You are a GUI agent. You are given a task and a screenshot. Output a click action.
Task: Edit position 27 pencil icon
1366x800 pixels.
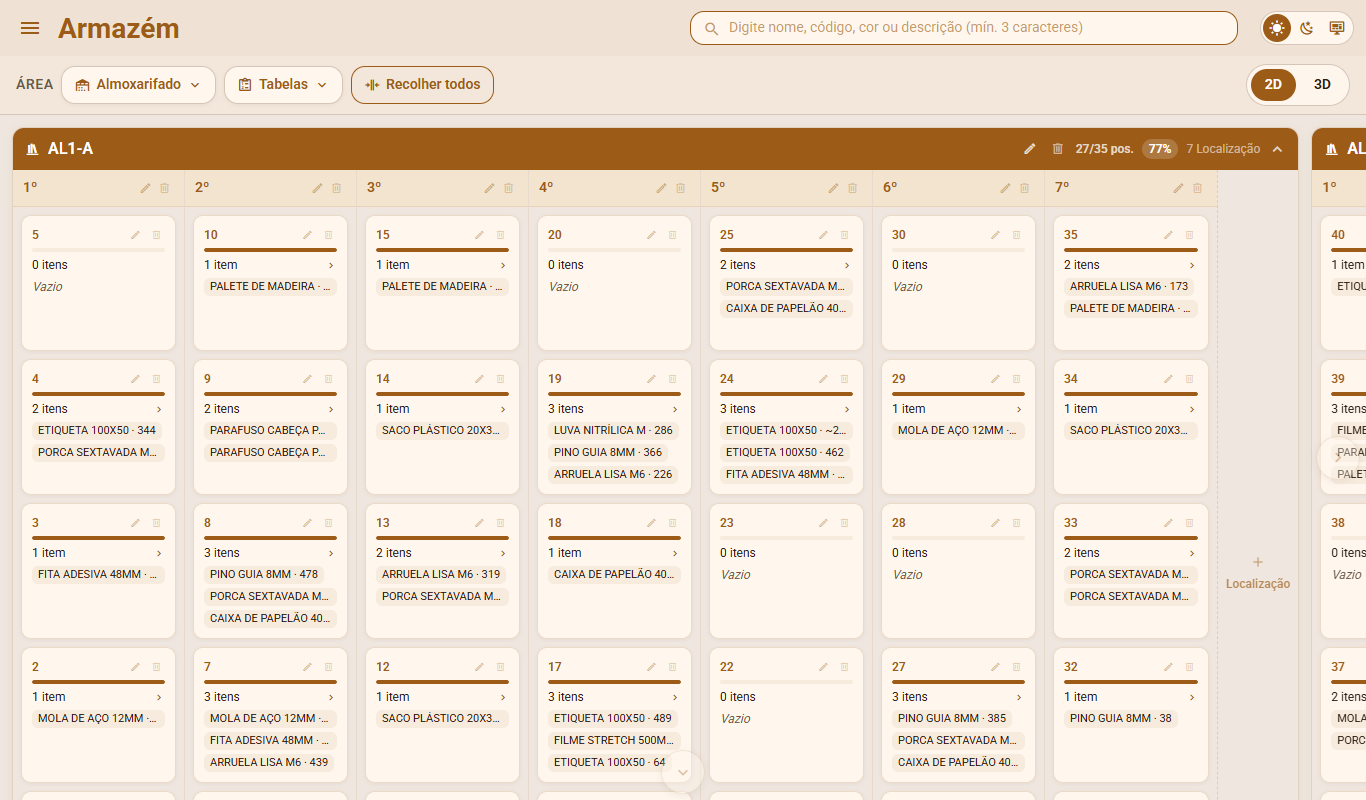click(996, 667)
